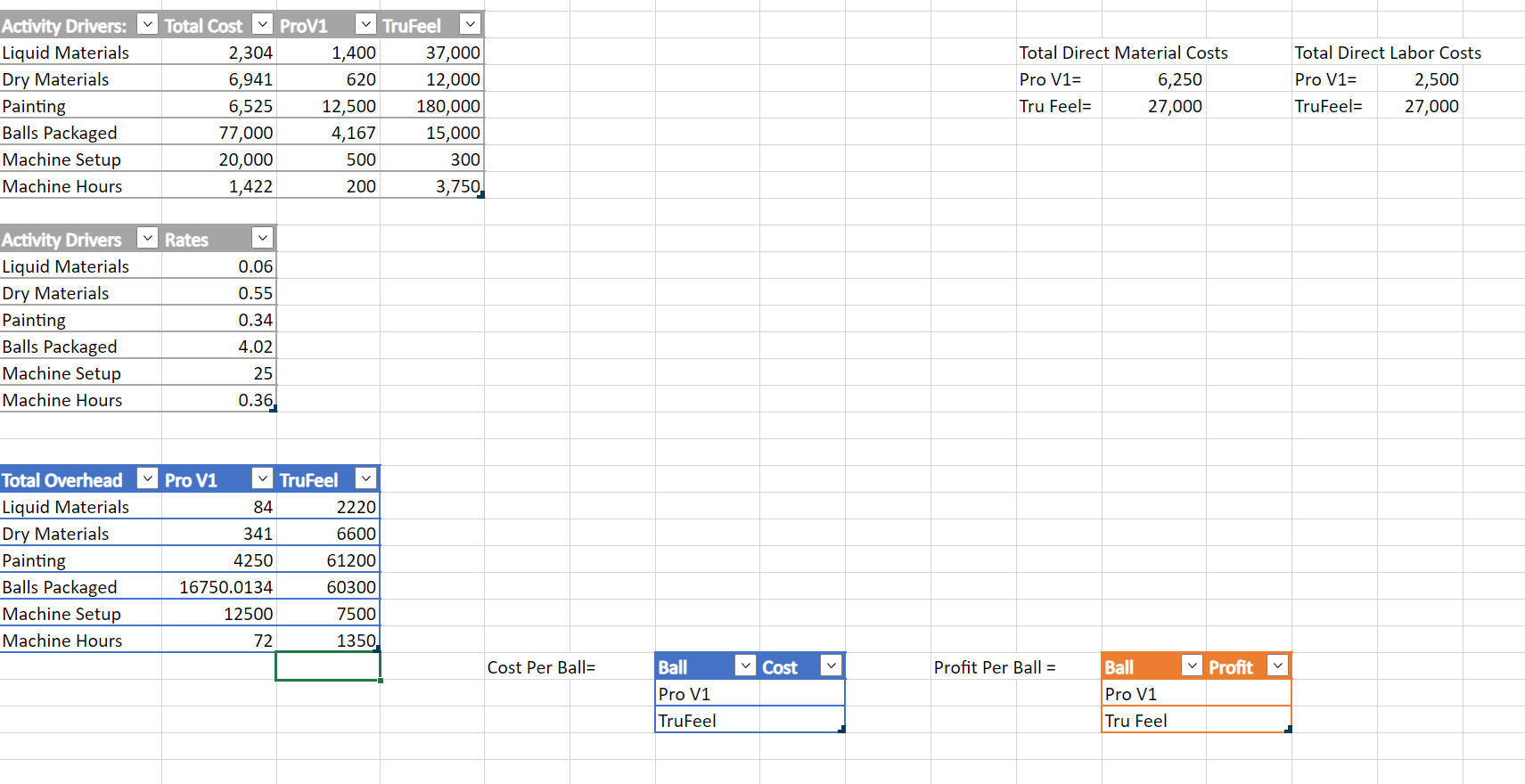Select the TruFeel Machine Setup overhead 7500
Screen dimensions: 1525x784
point(329,614)
